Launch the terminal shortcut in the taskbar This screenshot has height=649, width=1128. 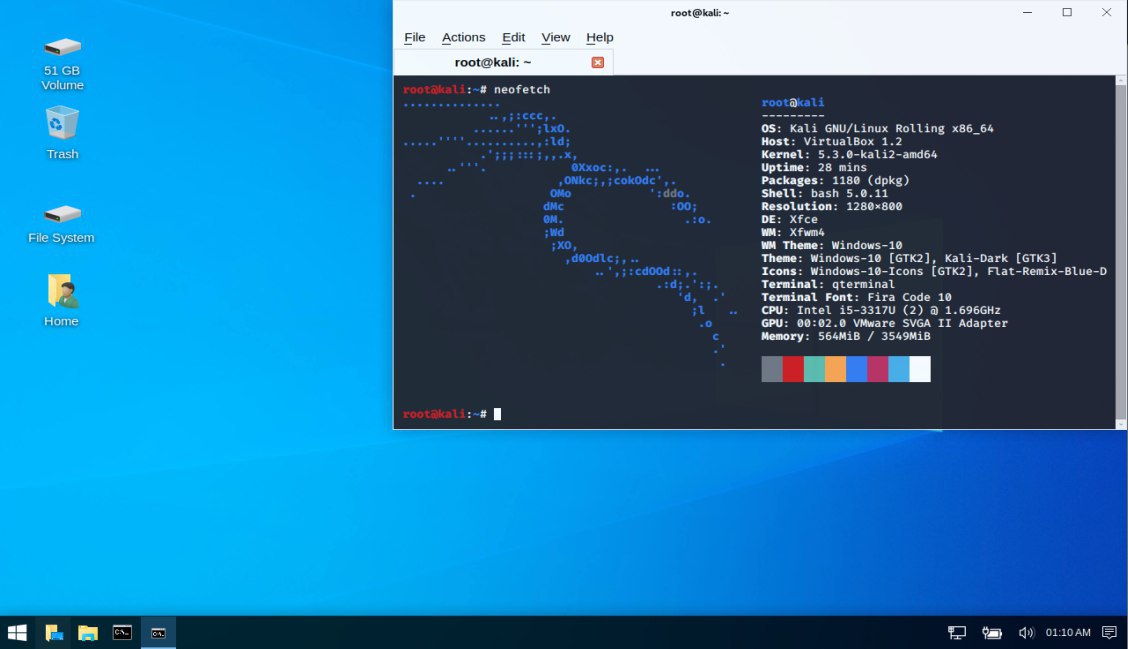pos(122,632)
